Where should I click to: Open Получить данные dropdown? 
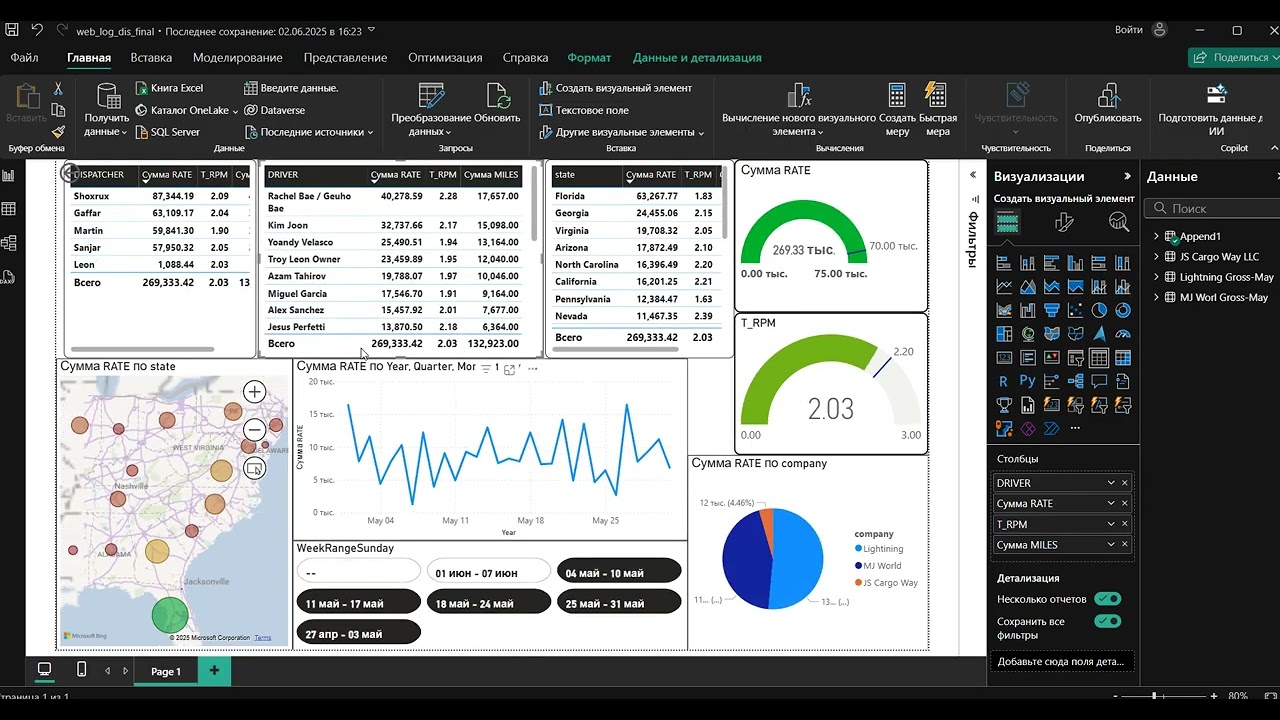106,110
